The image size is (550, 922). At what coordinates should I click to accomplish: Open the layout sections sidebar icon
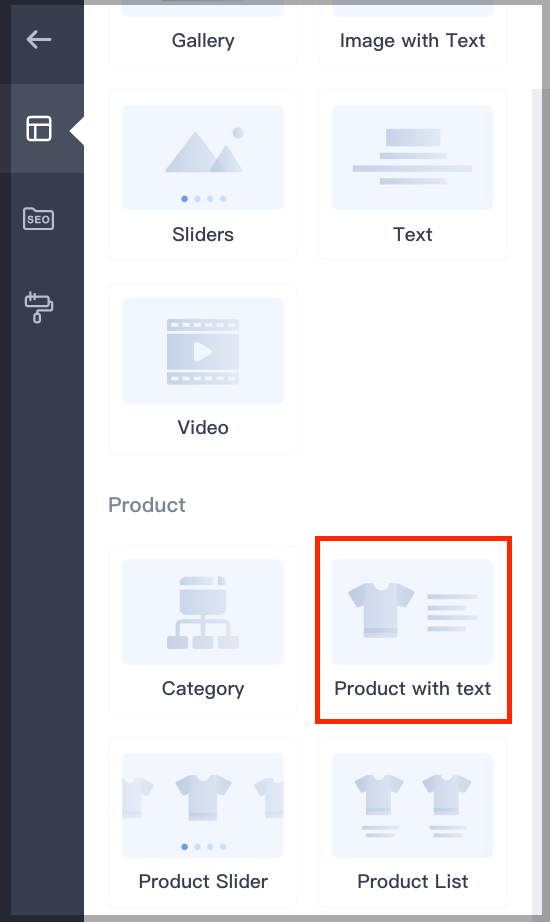[39, 128]
